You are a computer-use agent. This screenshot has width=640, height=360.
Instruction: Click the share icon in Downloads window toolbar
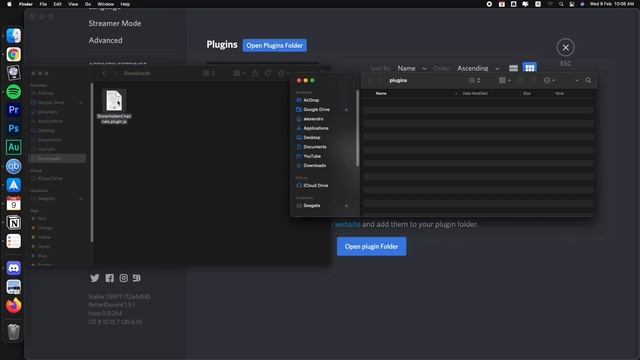pos(255,73)
